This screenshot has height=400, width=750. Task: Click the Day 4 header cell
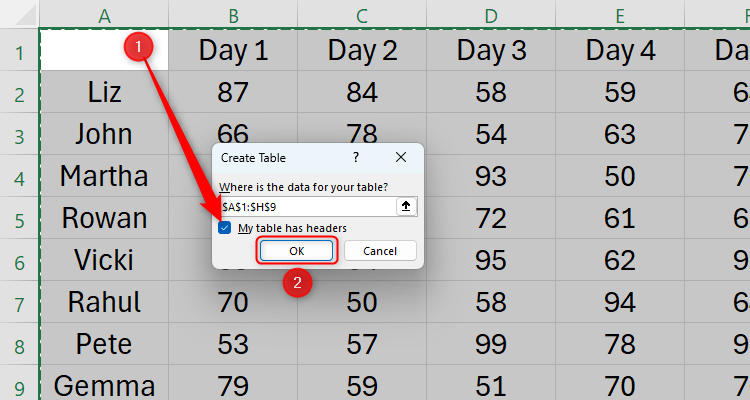click(620, 50)
